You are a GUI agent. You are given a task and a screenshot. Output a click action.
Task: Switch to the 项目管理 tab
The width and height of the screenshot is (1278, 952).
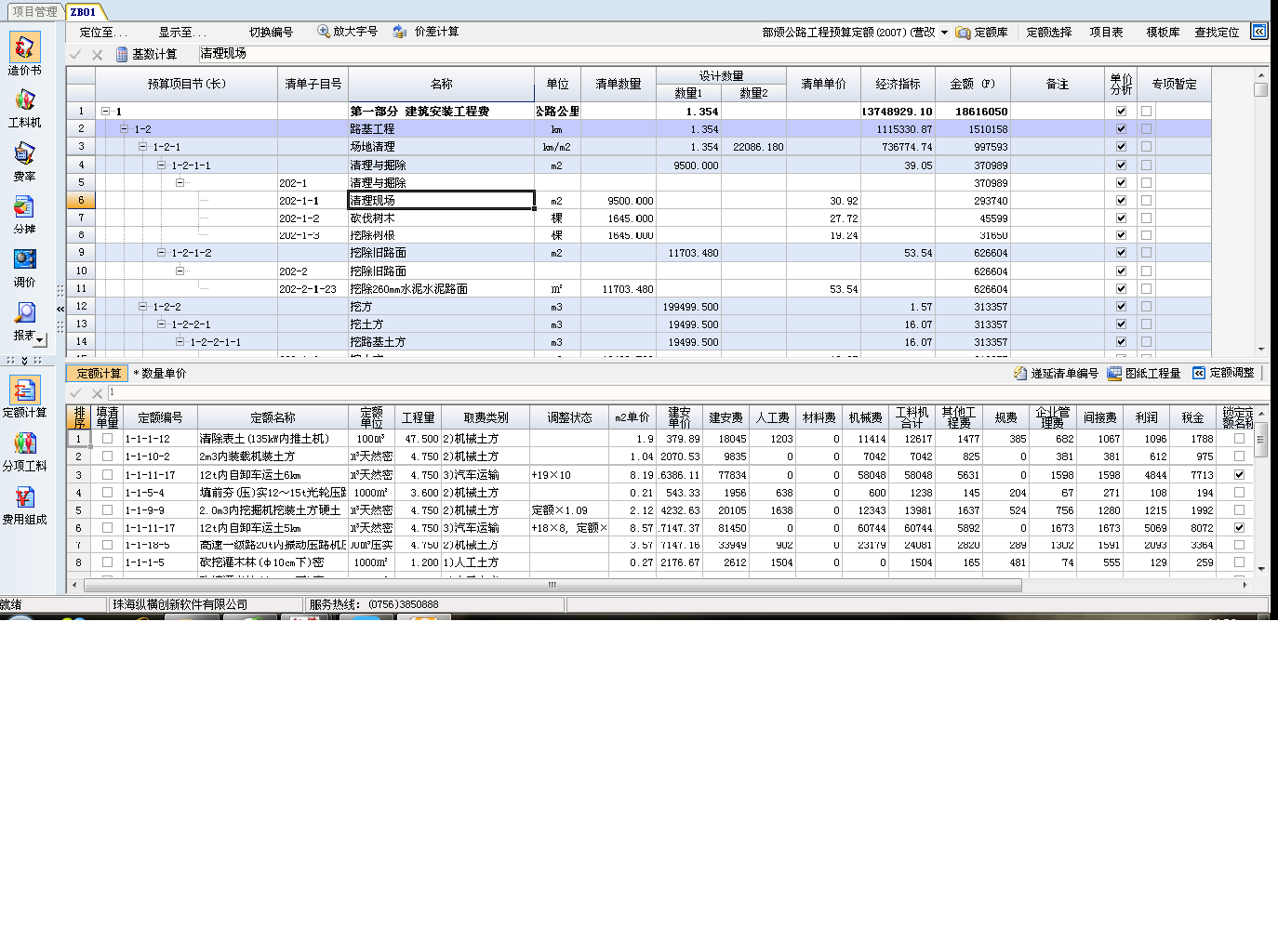[34, 12]
